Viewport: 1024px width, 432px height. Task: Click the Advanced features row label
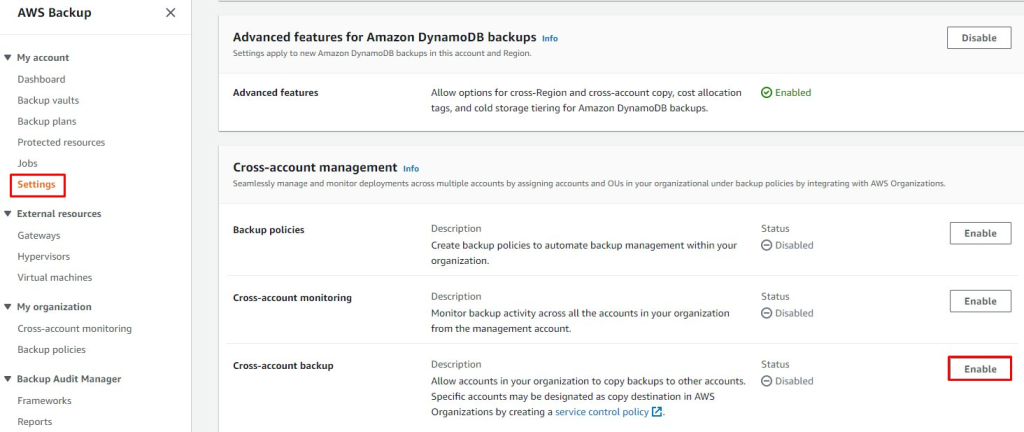(x=276, y=93)
